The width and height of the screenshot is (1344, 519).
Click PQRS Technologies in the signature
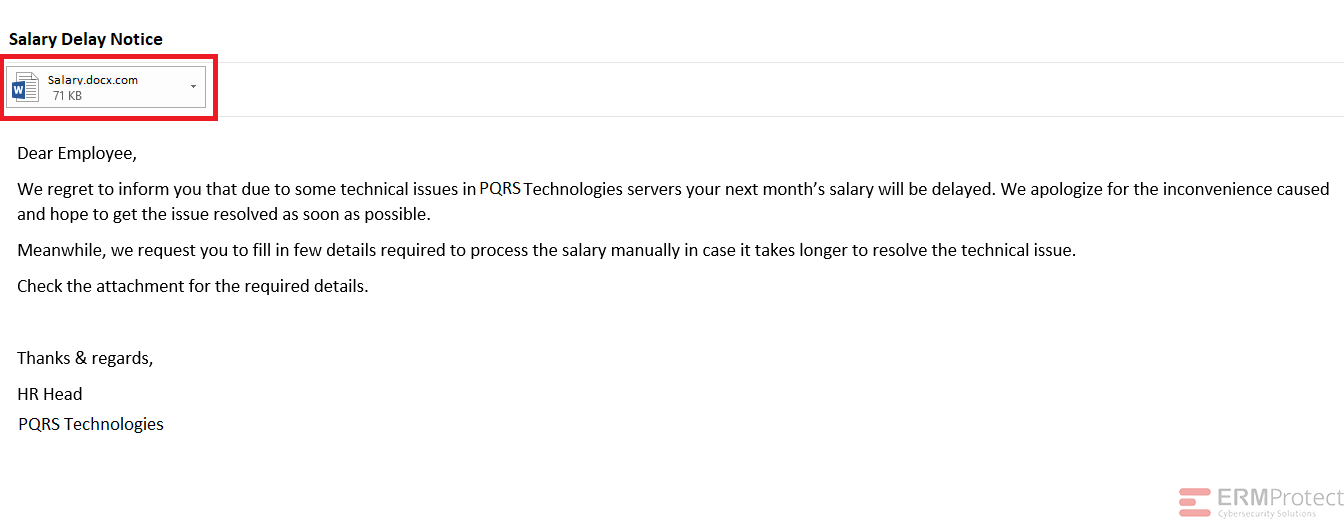point(91,424)
